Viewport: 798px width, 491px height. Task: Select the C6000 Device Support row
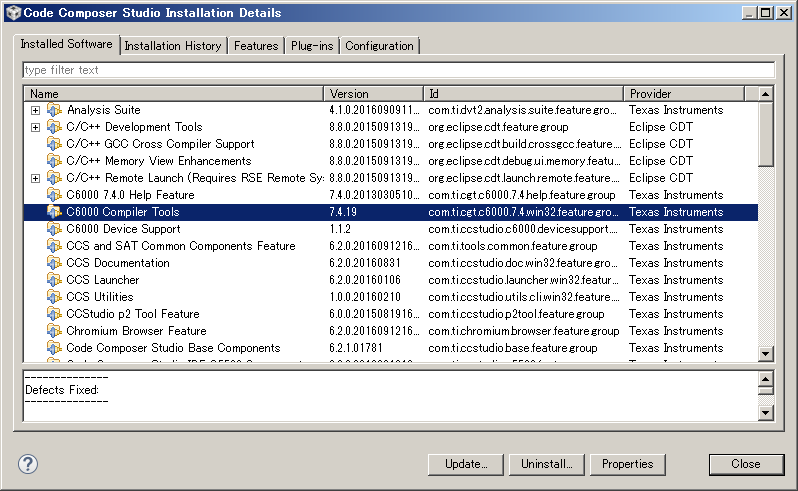pos(391,229)
